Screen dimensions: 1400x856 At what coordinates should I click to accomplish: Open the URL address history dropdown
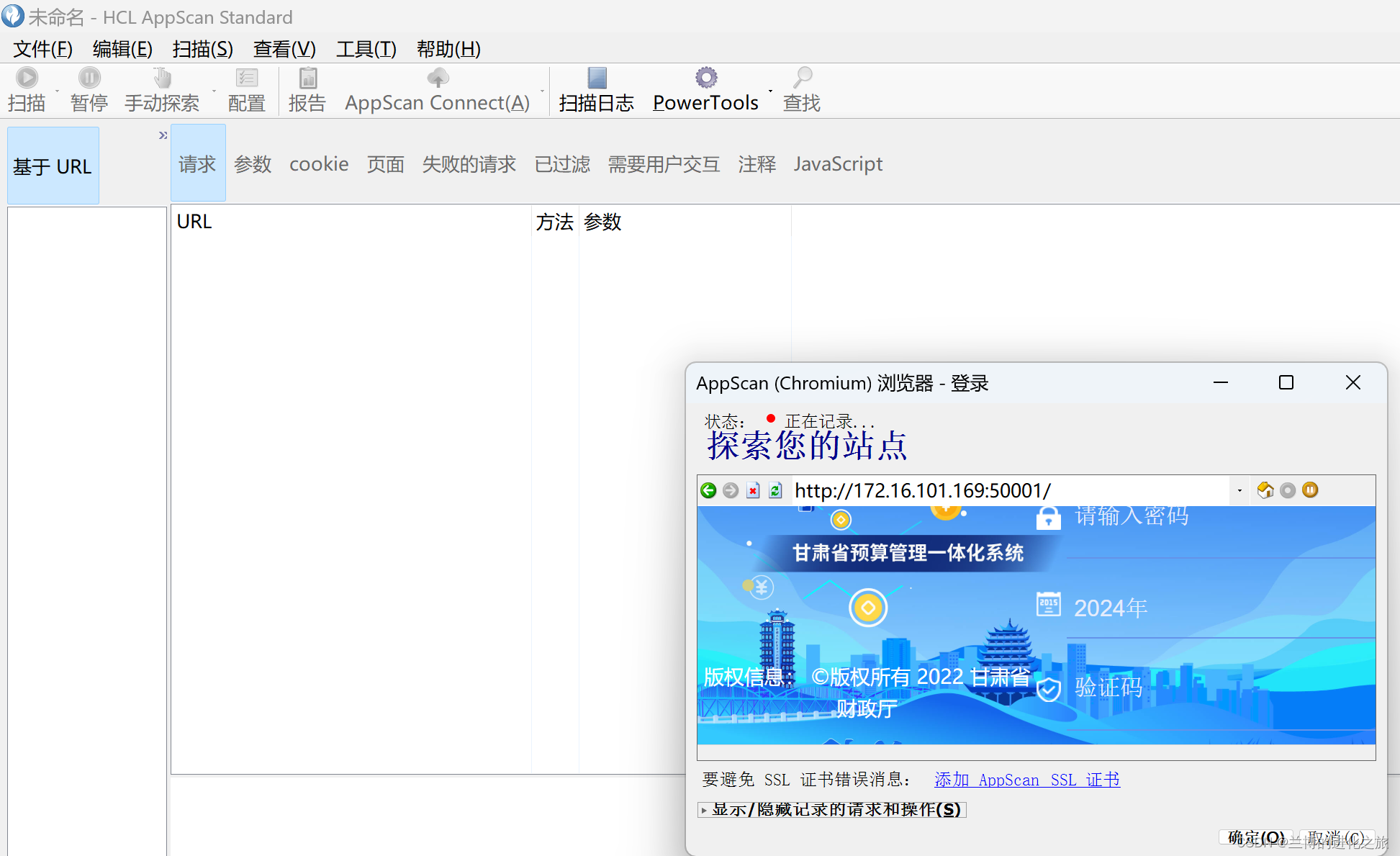click(x=1239, y=490)
